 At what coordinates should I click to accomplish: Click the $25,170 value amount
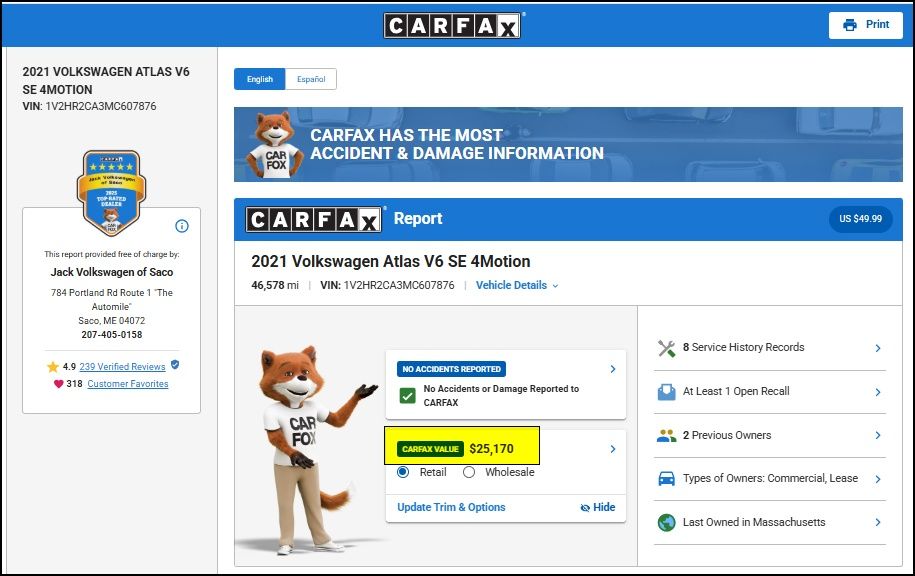(491, 449)
